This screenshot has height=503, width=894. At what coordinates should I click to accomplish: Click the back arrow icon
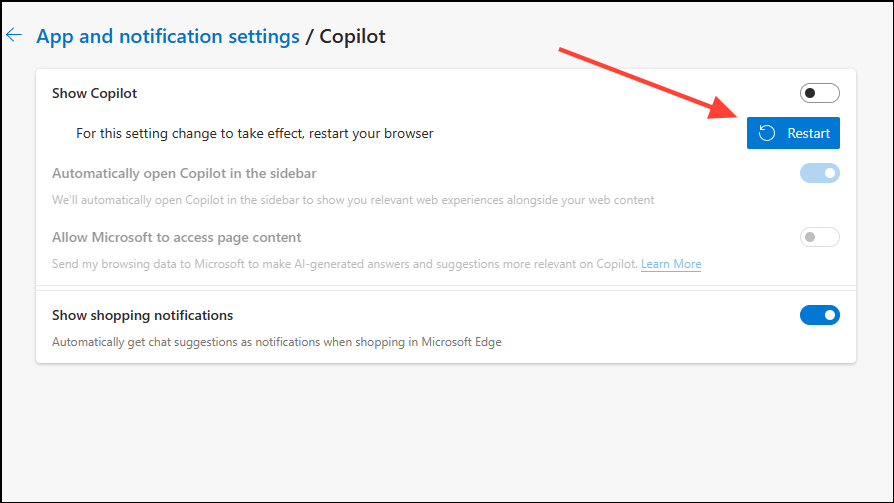[x=14, y=35]
